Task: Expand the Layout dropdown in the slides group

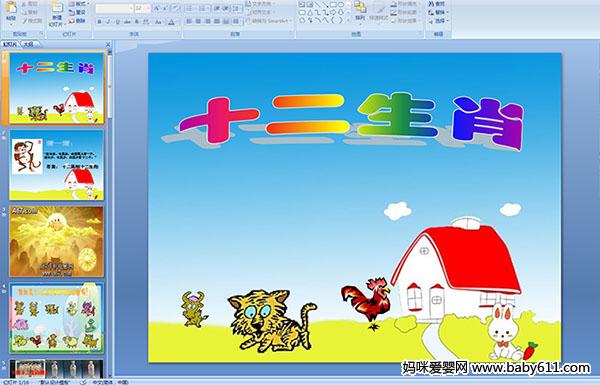Action: [78, 4]
